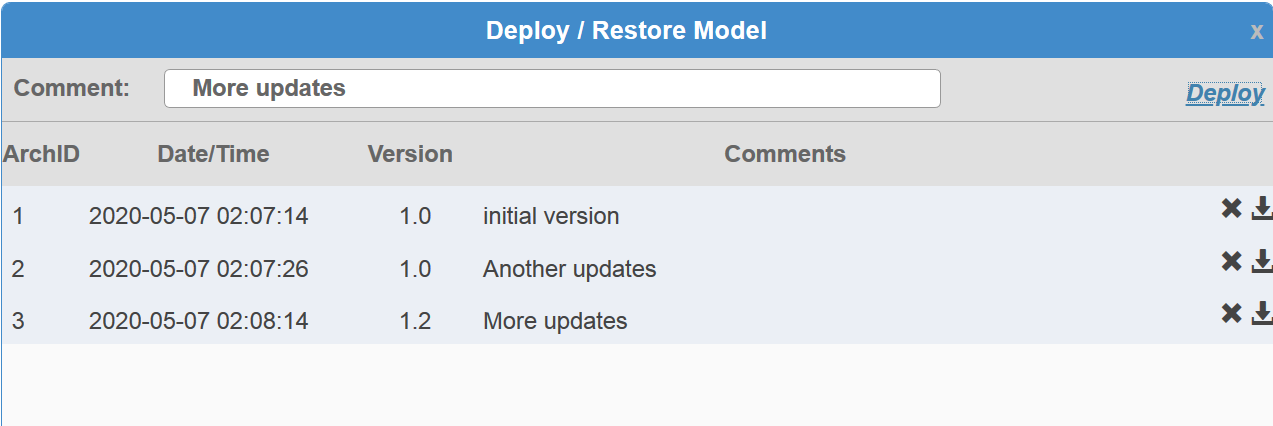Close the Deploy / Restore Model dialog
Screen dimensions: 1273x426
point(1257,32)
